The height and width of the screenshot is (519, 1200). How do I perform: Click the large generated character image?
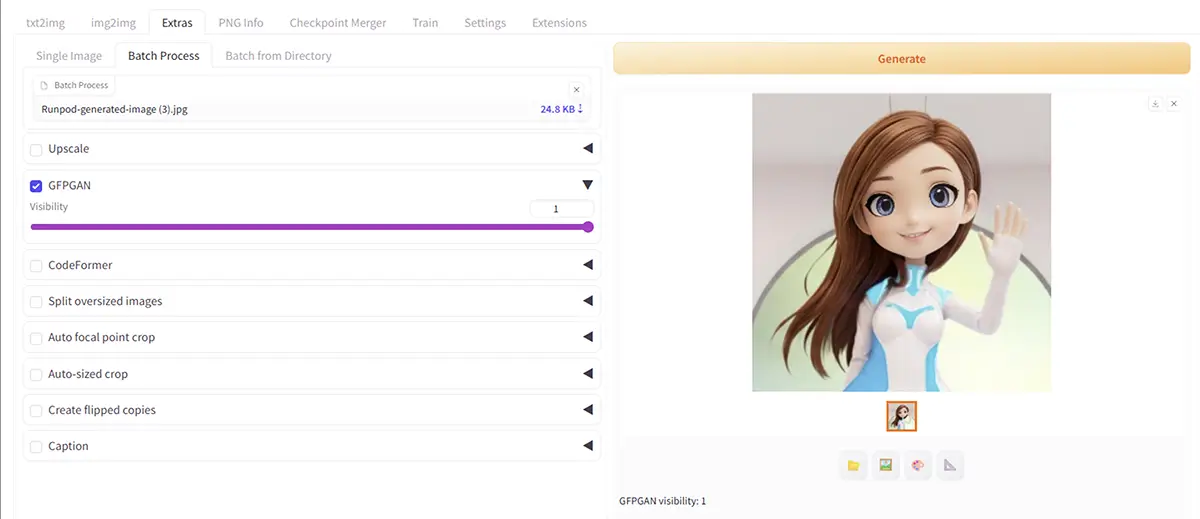pos(902,242)
